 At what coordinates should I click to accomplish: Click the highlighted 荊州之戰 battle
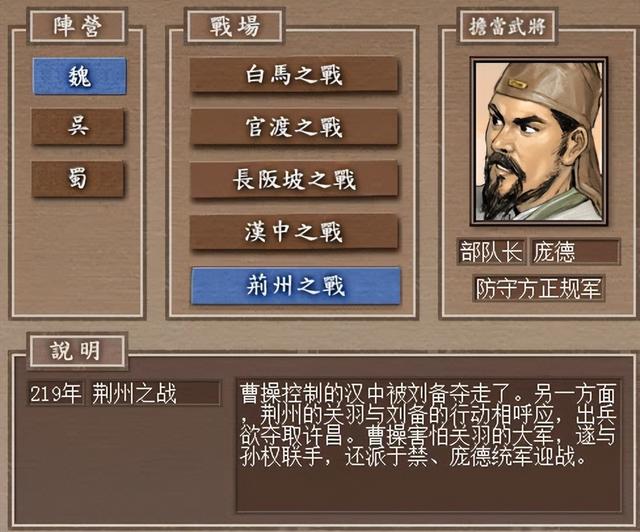(x=296, y=285)
